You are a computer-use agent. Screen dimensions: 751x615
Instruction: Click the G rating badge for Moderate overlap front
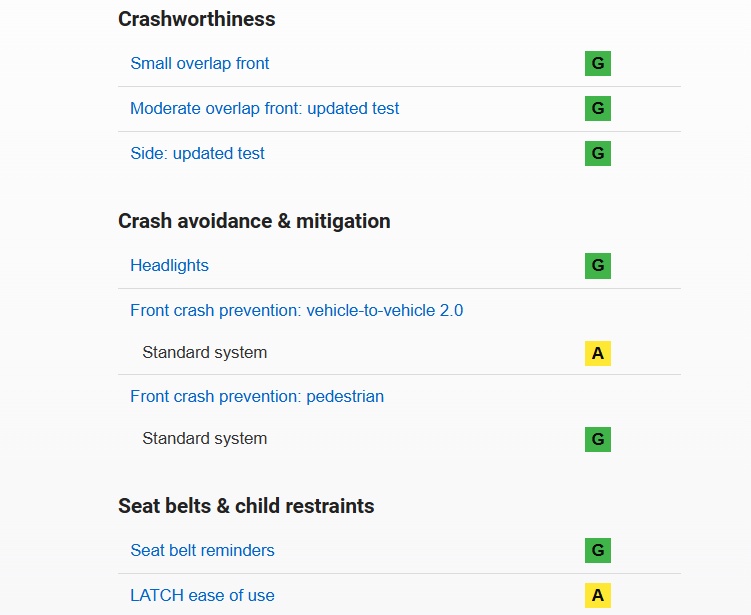point(598,108)
